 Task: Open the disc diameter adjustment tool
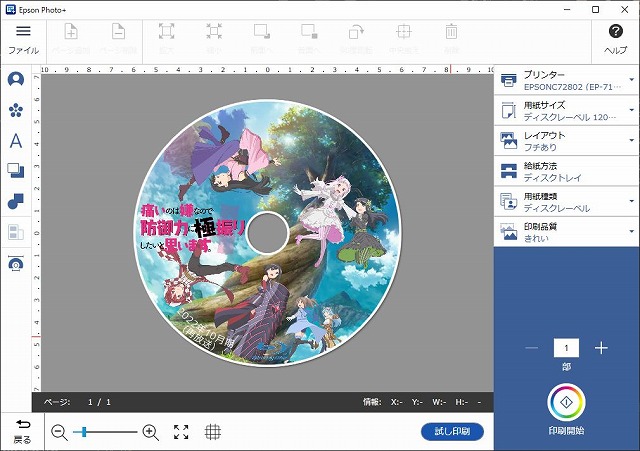(16, 264)
